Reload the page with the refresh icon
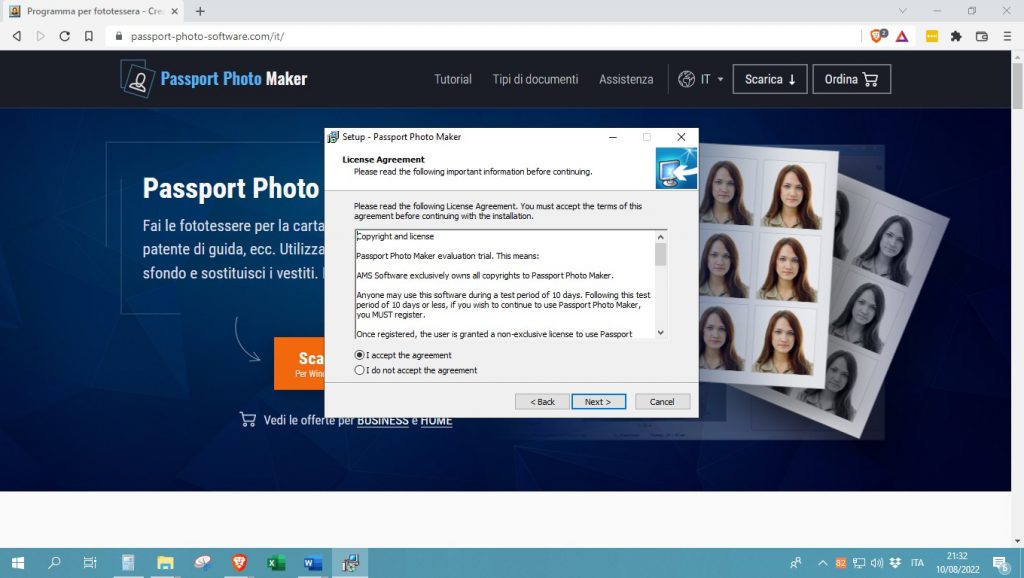The height and width of the screenshot is (578, 1024). pyautogui.click(x=64, y=36)
